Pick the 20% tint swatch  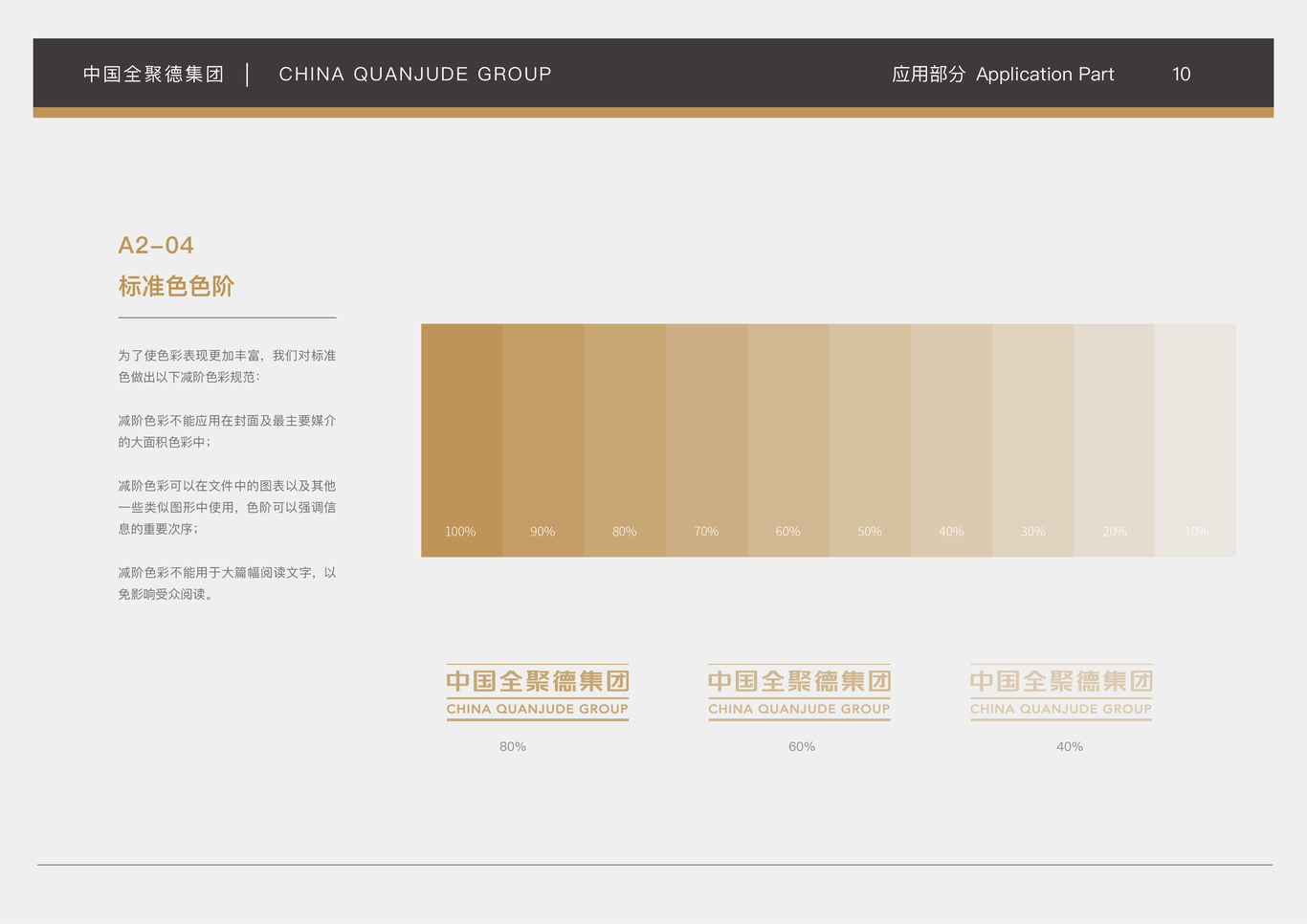(x=1115, y=440)
